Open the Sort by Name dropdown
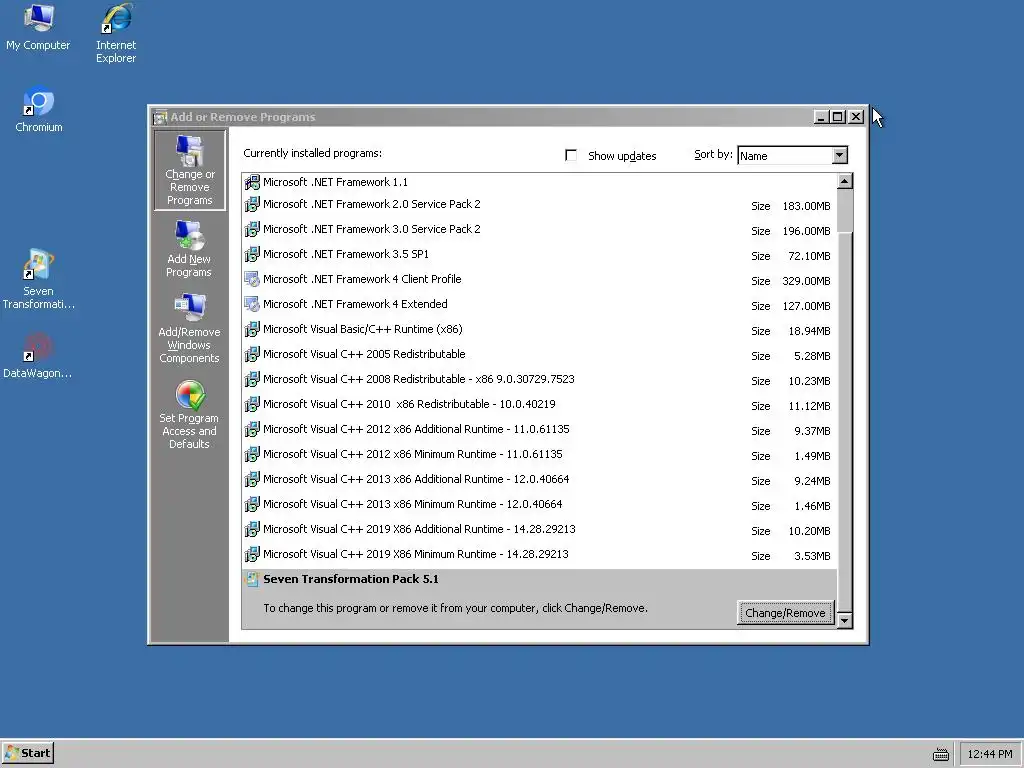 pos(840,155)
